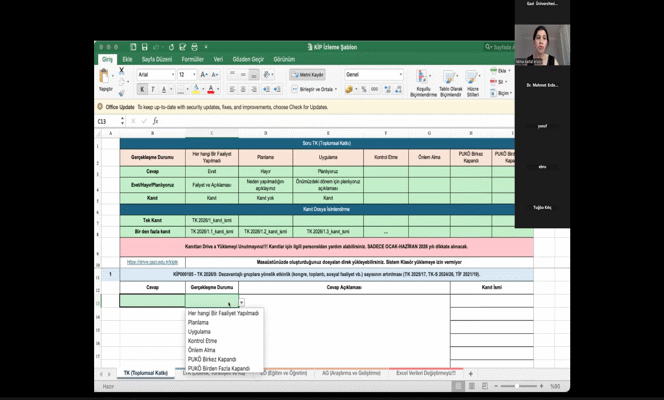Click the percent style icon
Viewport: 664px width, 400px height.
point(363,89)
